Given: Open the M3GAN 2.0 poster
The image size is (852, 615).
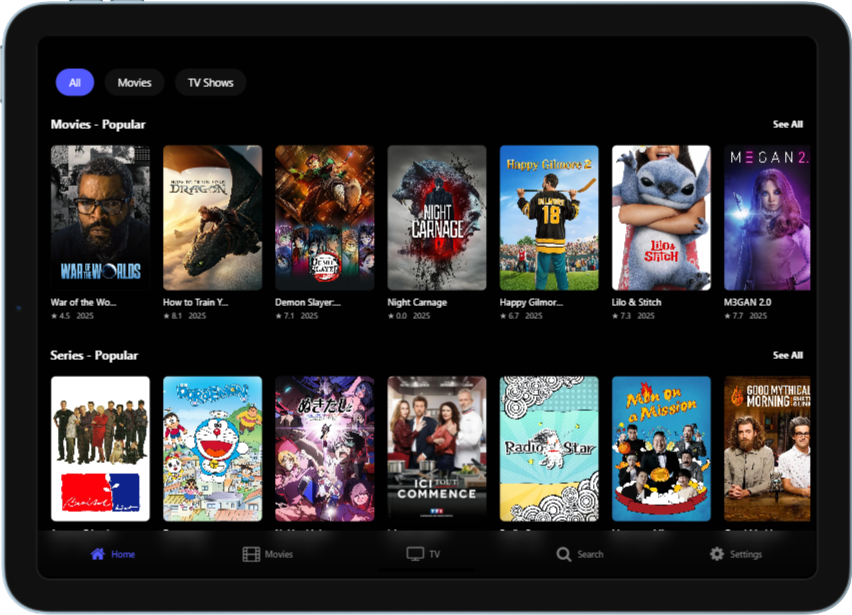Looking at the screenshot, I should pos(767,218).
